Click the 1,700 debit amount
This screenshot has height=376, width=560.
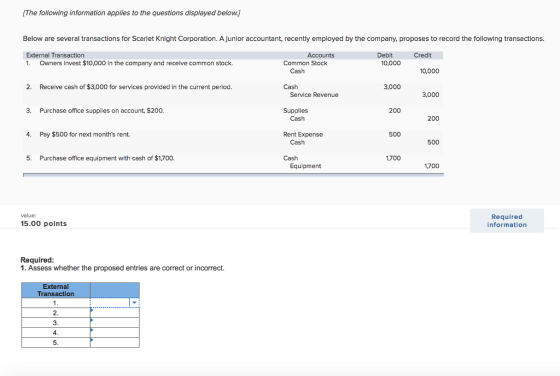tap(393, 158)
